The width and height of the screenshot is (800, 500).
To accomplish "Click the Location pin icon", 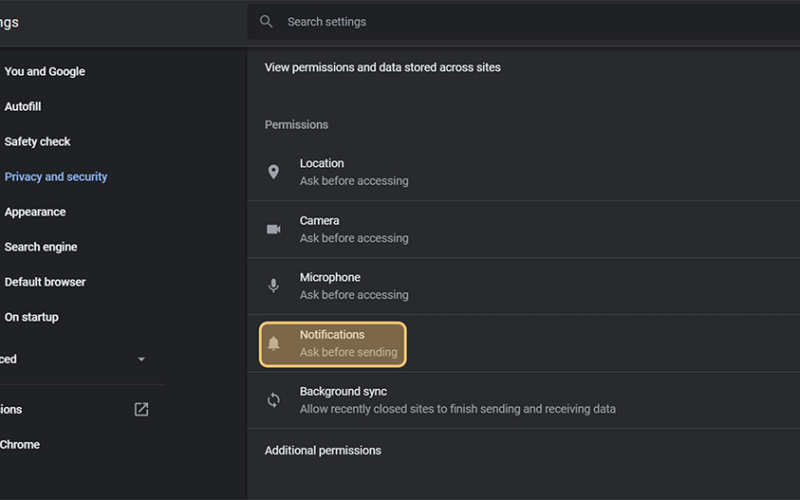I will (273, 172).
